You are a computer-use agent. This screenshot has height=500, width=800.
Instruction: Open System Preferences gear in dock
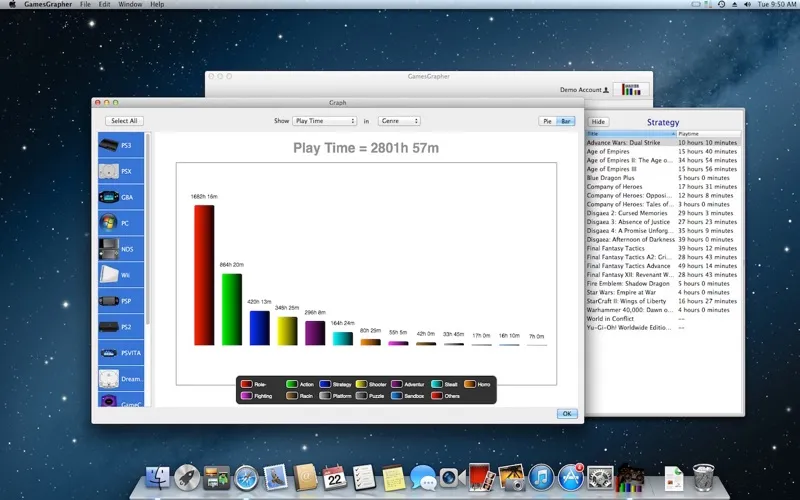click(601, 478)
